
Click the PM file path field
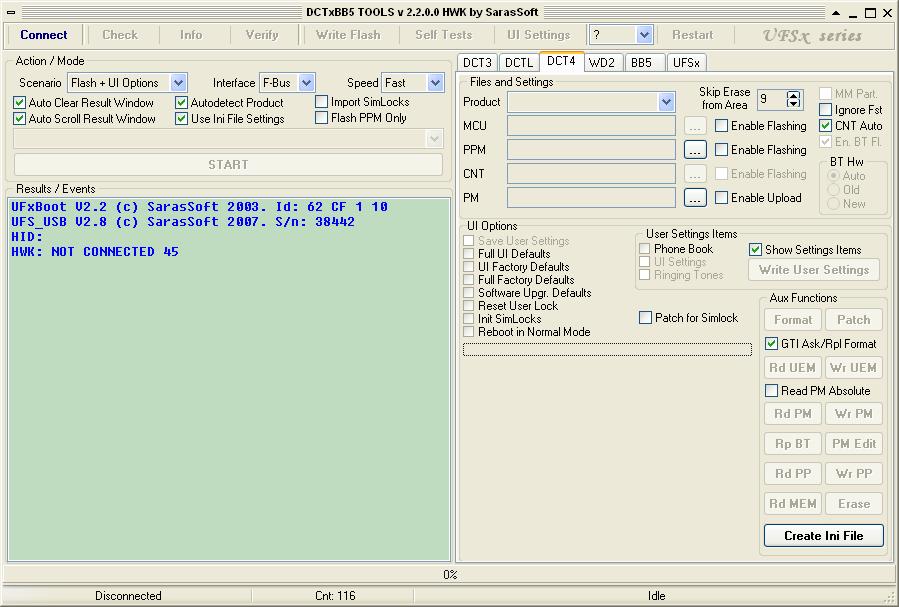pos(591,198)
